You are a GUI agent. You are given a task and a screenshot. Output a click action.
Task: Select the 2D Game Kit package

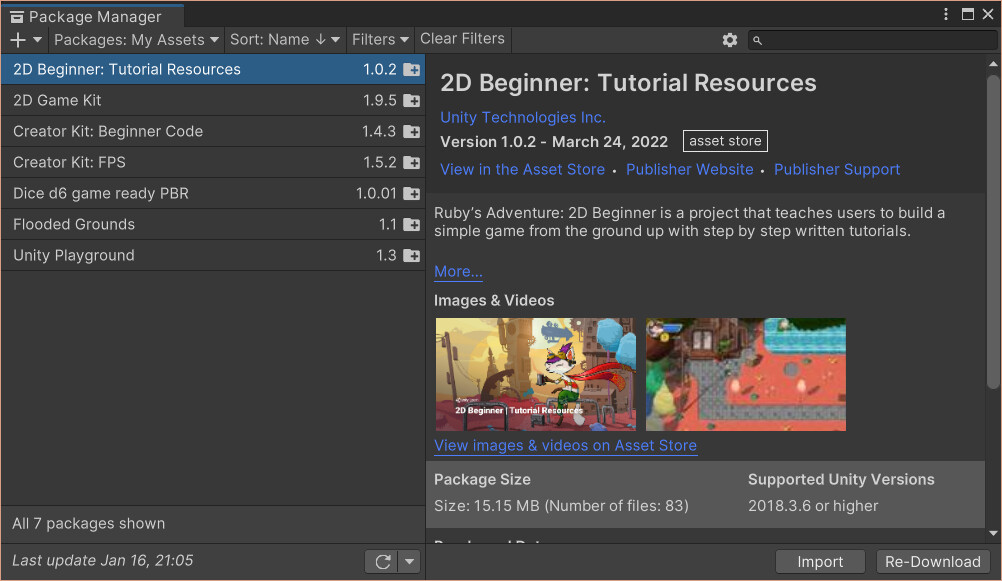click(x=213, y=100)
